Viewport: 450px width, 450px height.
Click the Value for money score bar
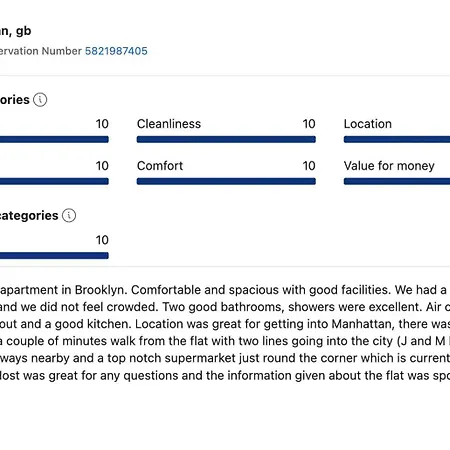point(397,181)
